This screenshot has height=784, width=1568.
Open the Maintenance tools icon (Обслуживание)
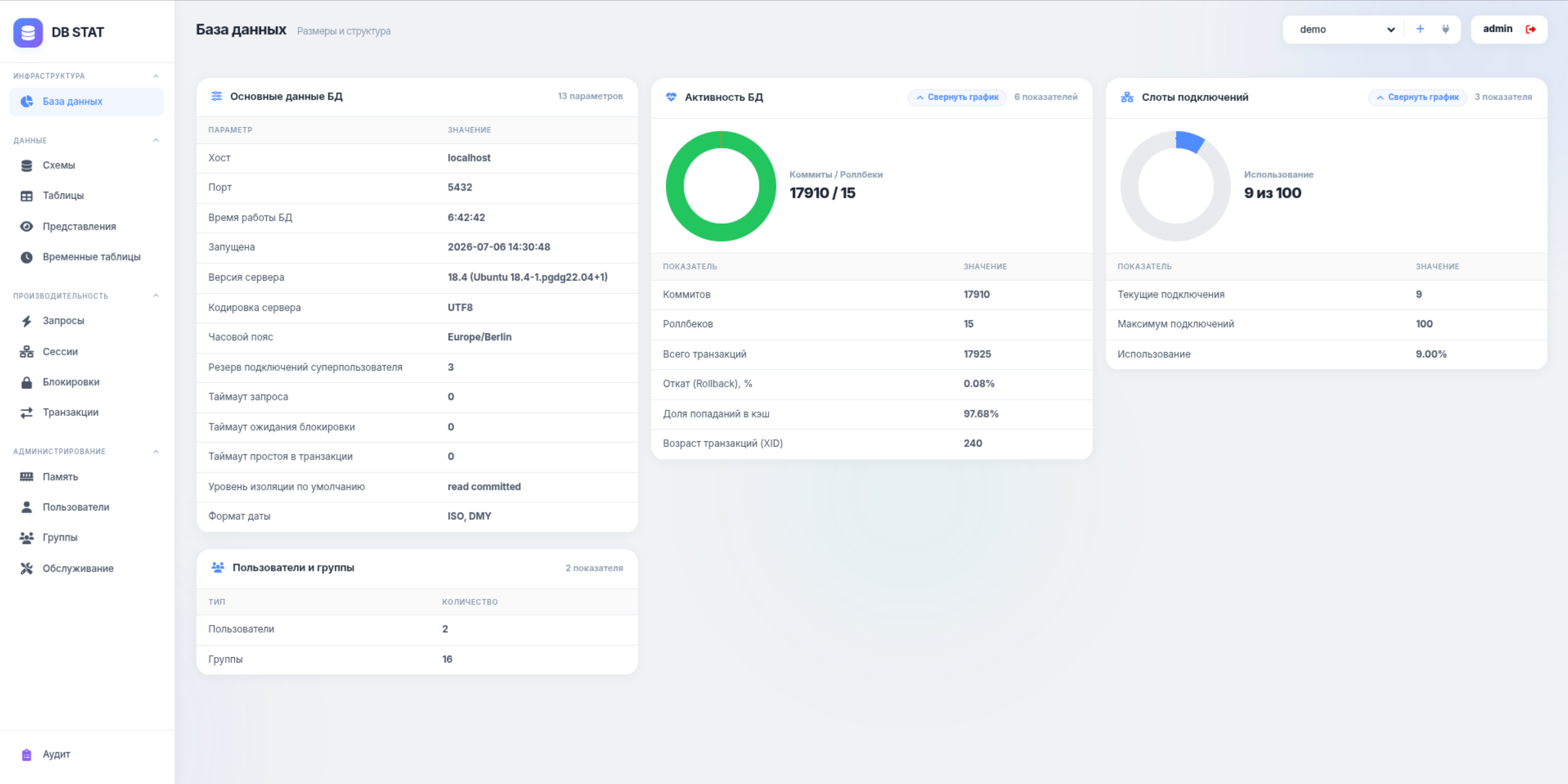point(26,568)
